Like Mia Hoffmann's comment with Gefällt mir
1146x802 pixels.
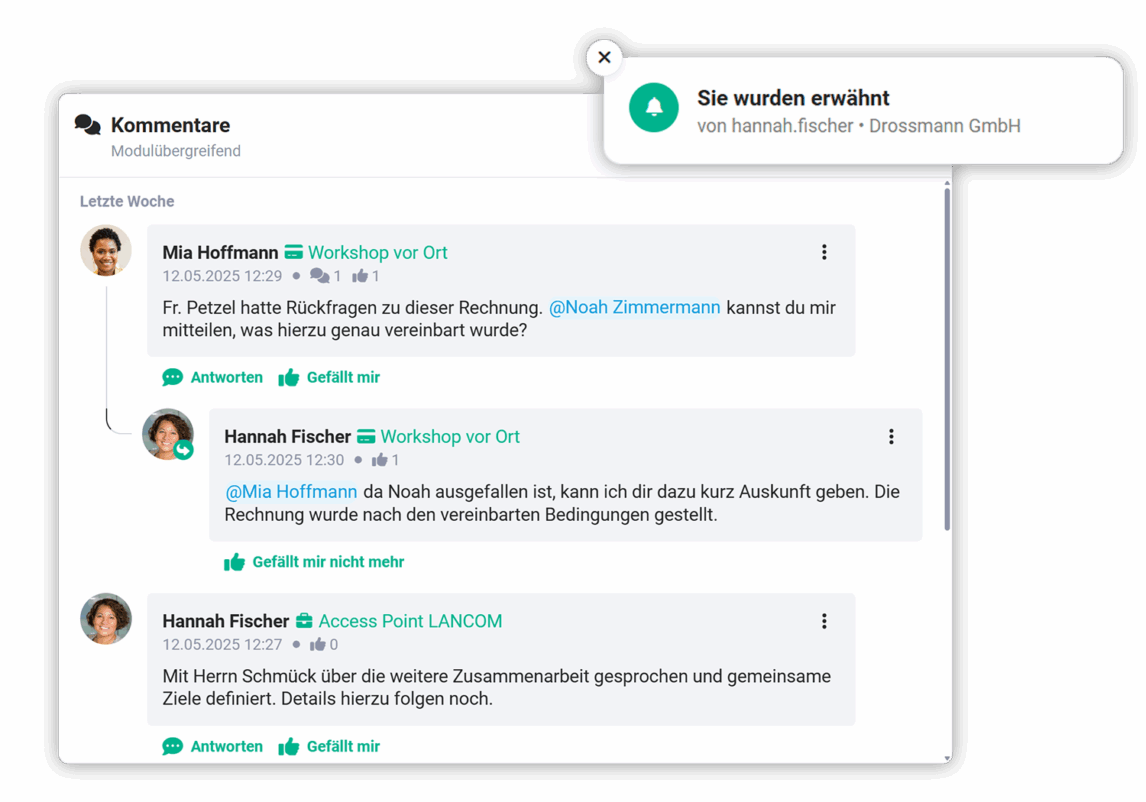coord(330,377)
